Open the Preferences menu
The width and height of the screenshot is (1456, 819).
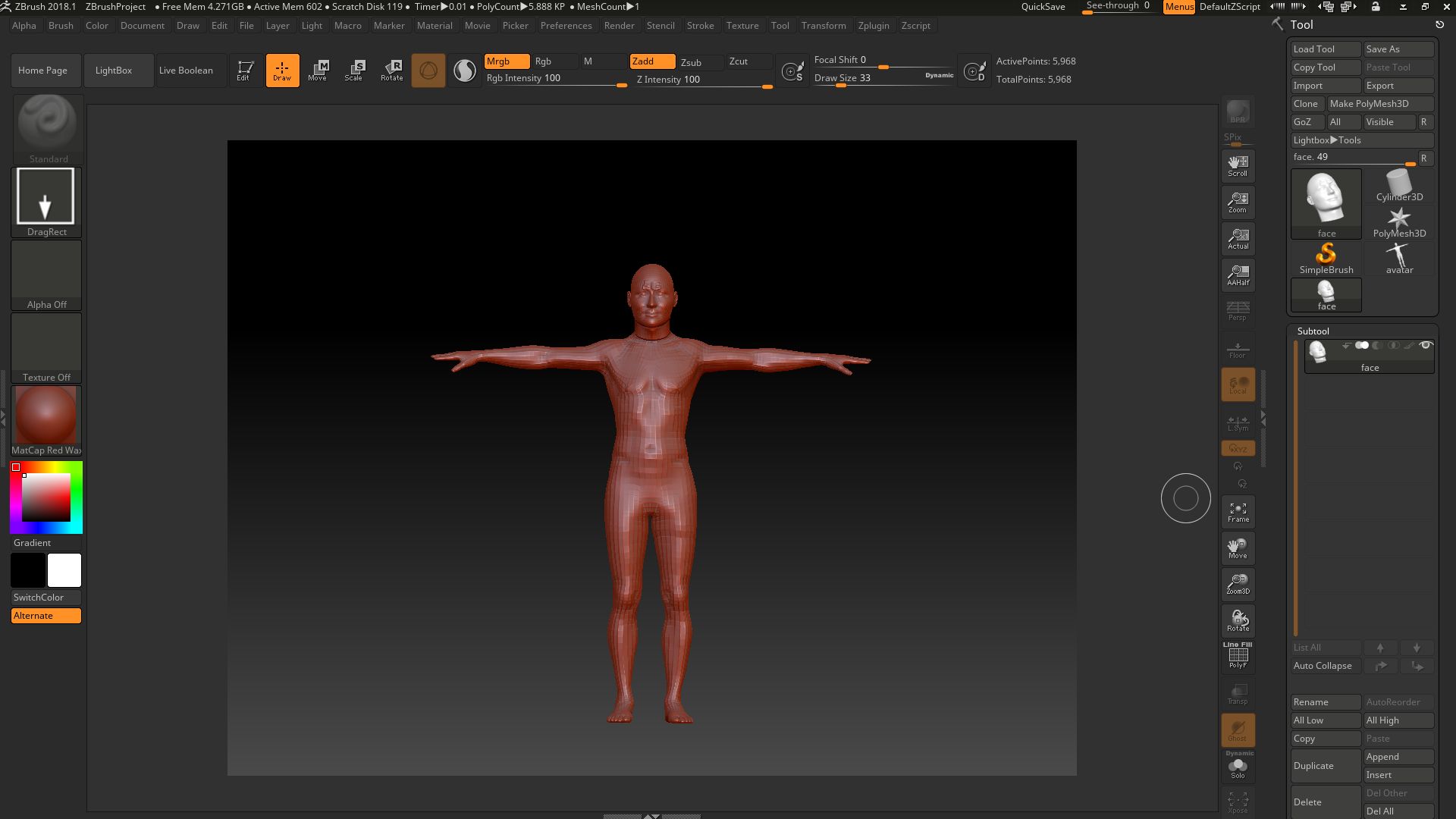tap(566, 26)
